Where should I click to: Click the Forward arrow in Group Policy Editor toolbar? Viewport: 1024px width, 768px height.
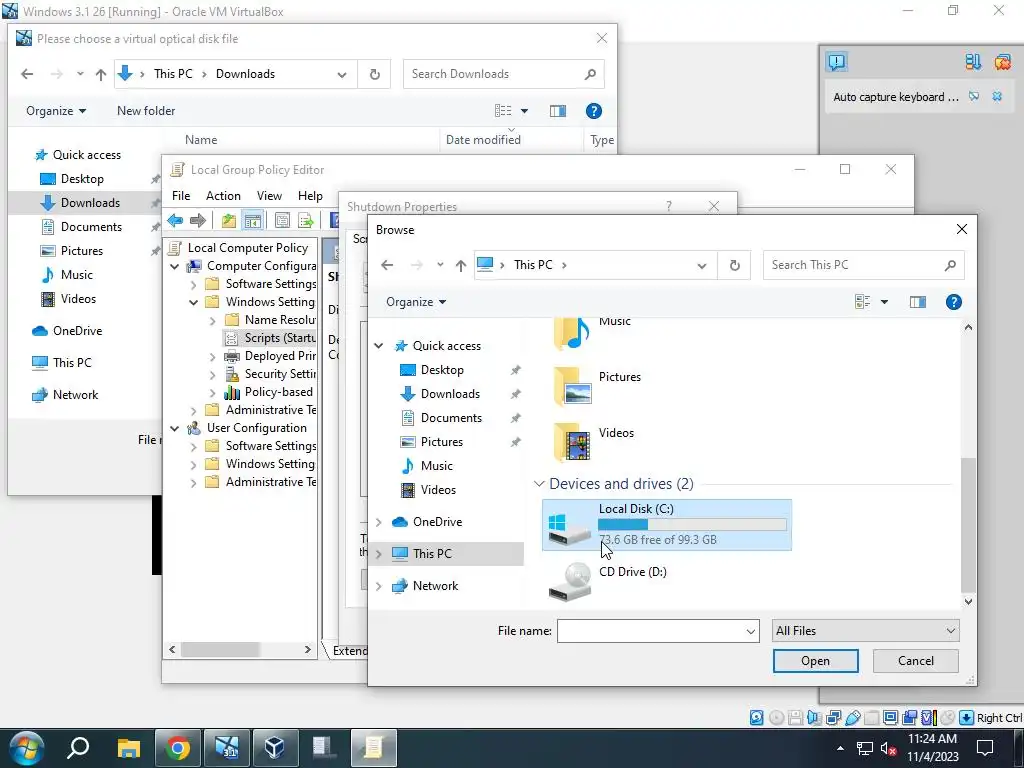click(198, 220)
